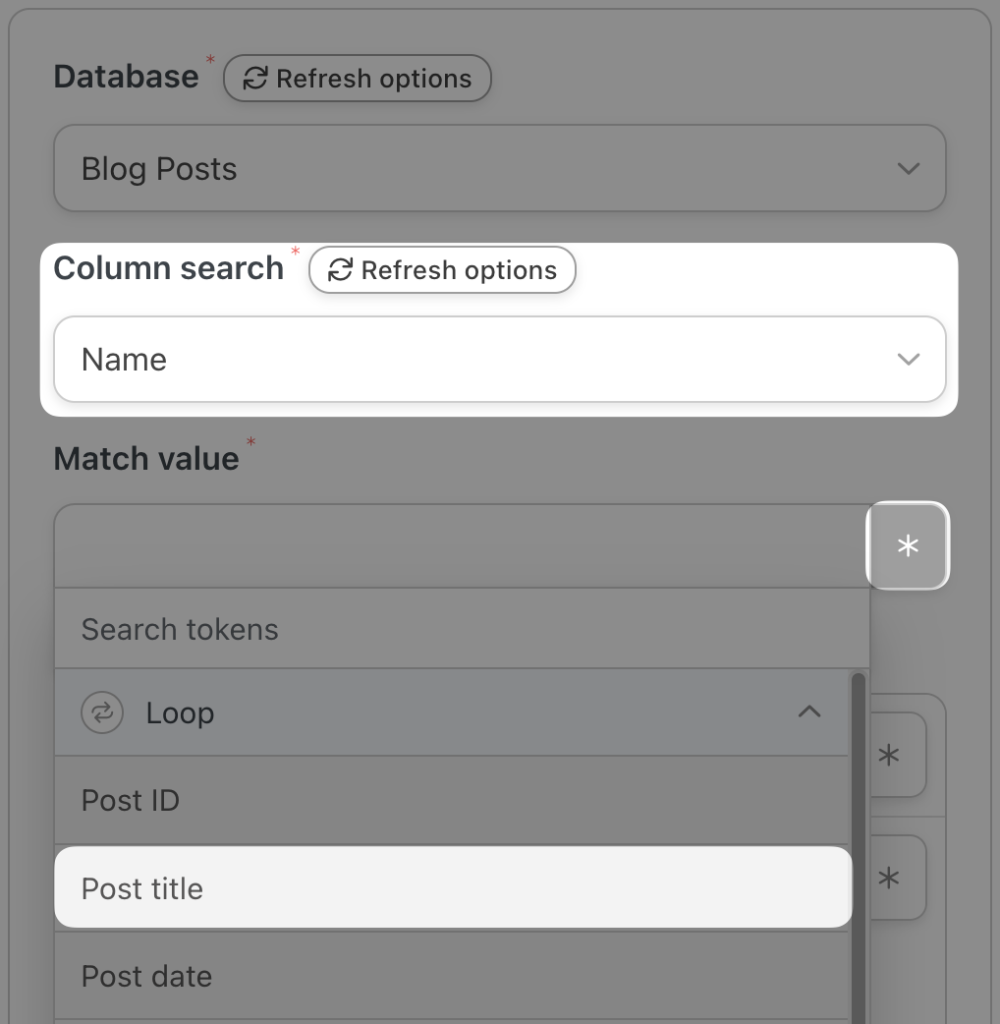Image resolution: width=1000 pixels, height=1024 pixels.
Task: Click the empty Match value input field
Action: pyautogui.click(x=450, y=546)
